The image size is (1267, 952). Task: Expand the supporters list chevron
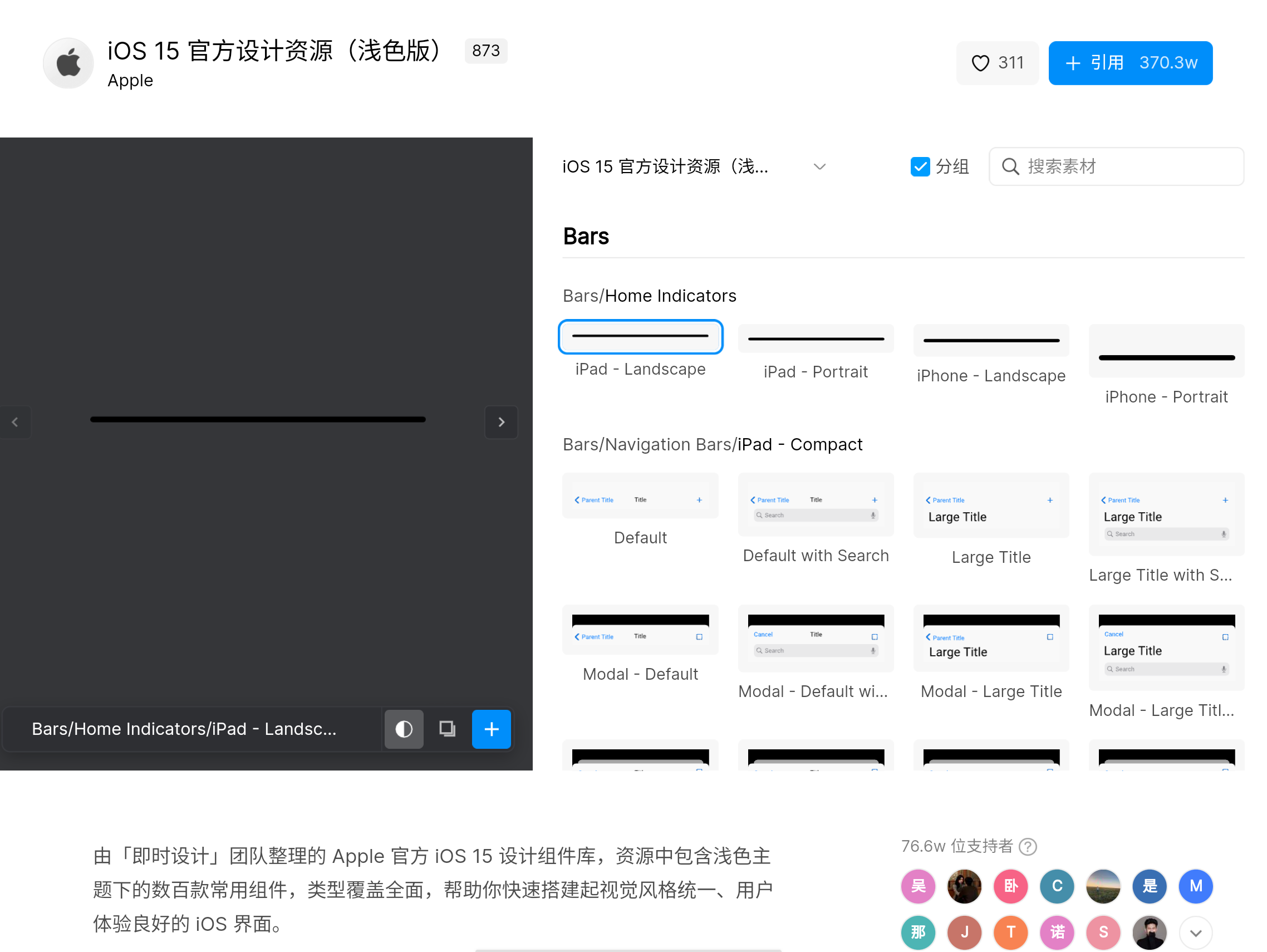pos(1196,933)
